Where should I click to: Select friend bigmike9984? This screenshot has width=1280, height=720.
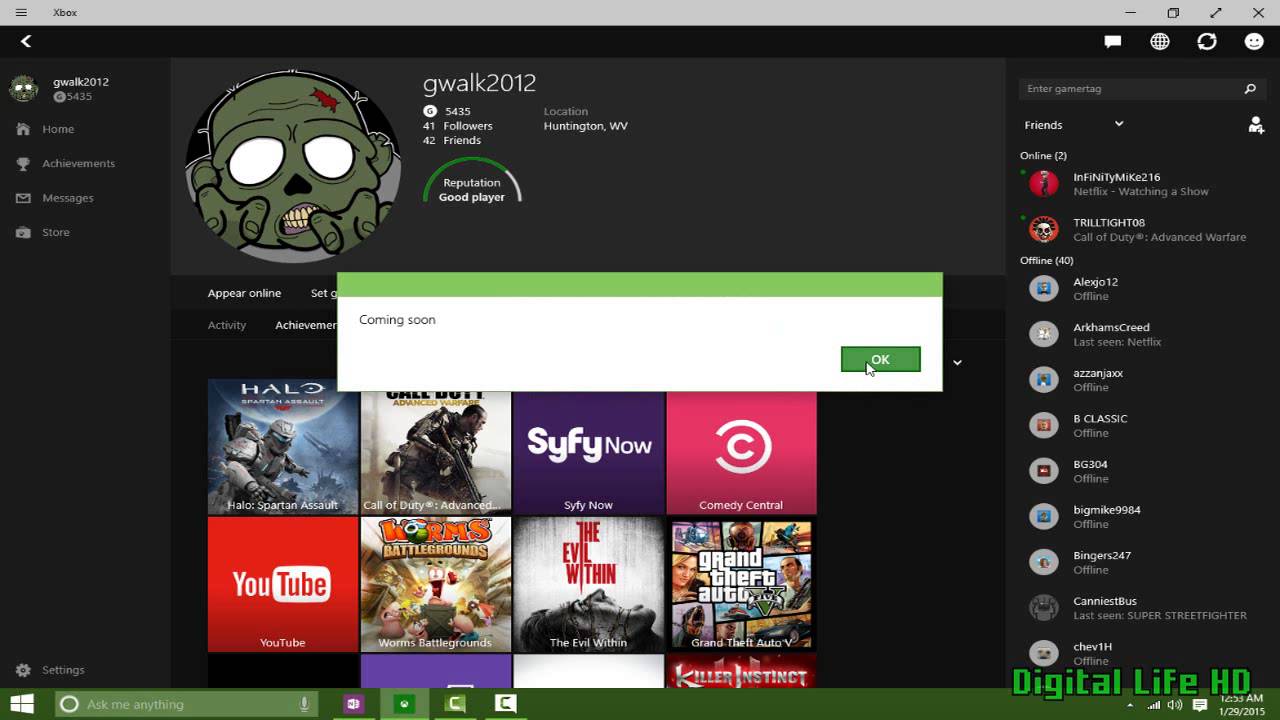pyautogui.click(x=1142, y=517)
